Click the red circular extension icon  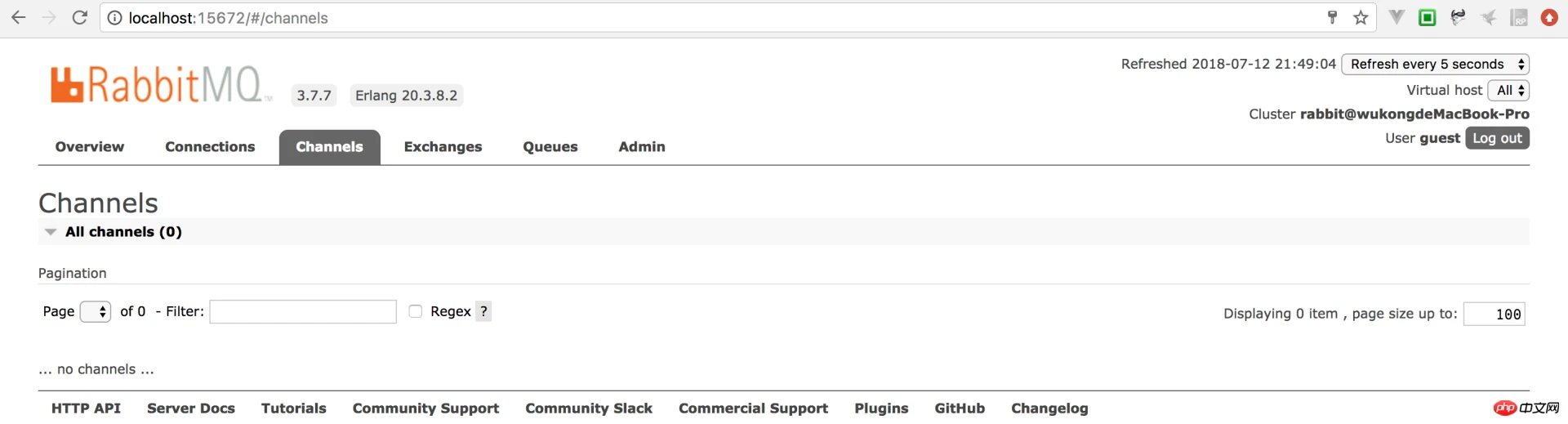1549,17
